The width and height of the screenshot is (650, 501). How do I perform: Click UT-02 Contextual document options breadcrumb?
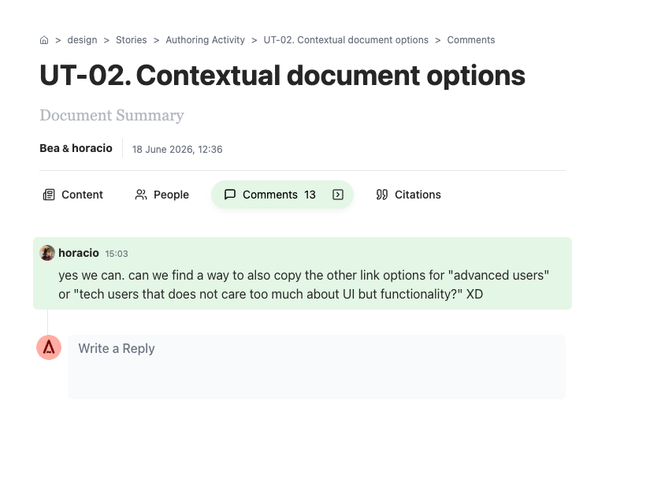[346, 40]
